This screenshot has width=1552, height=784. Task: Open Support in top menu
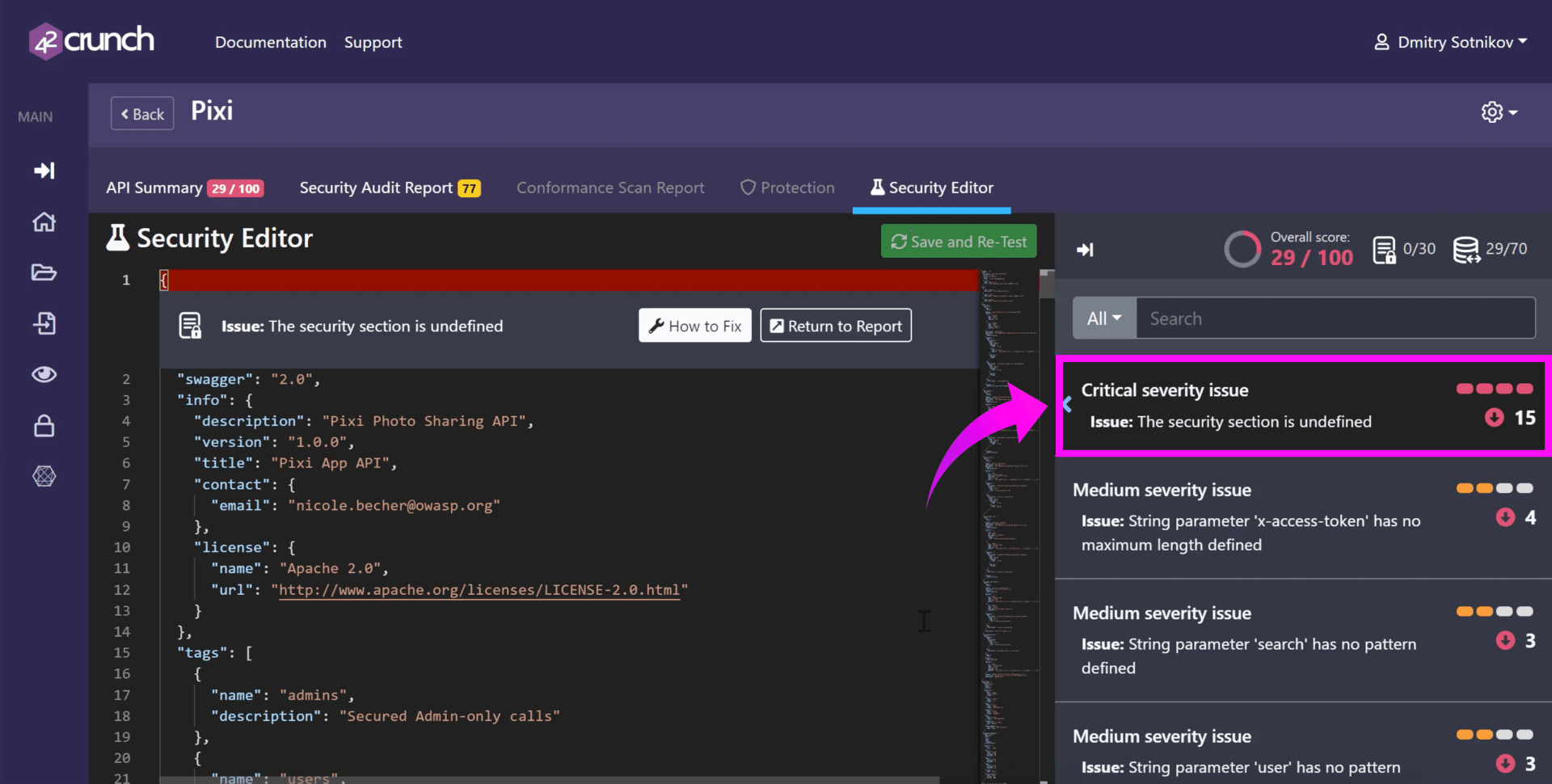tap(373, 42)
